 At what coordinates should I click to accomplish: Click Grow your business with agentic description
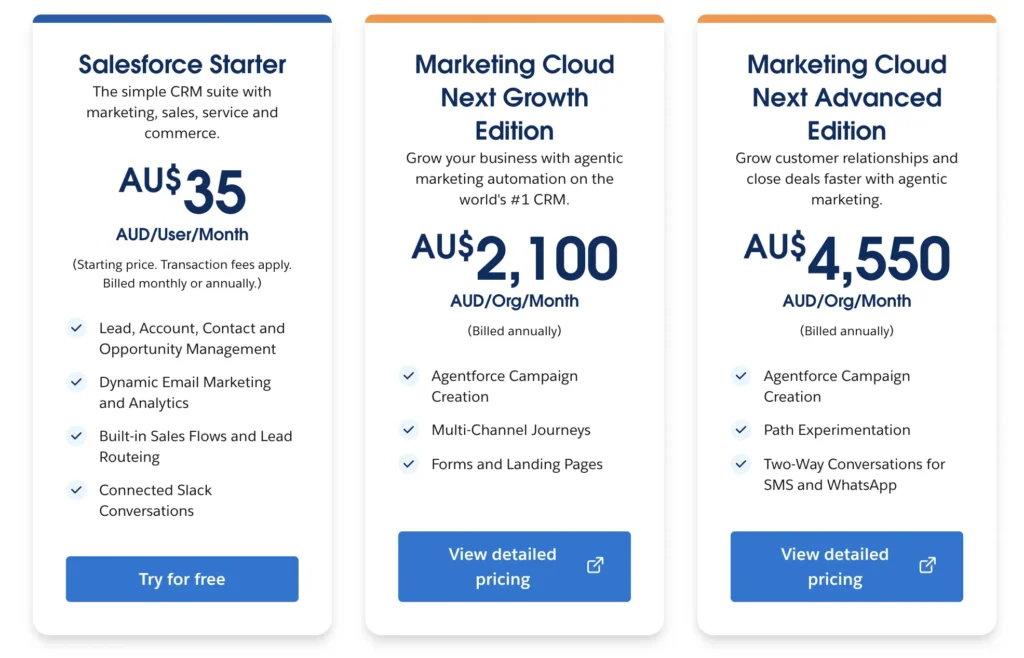tap(515, 179)
